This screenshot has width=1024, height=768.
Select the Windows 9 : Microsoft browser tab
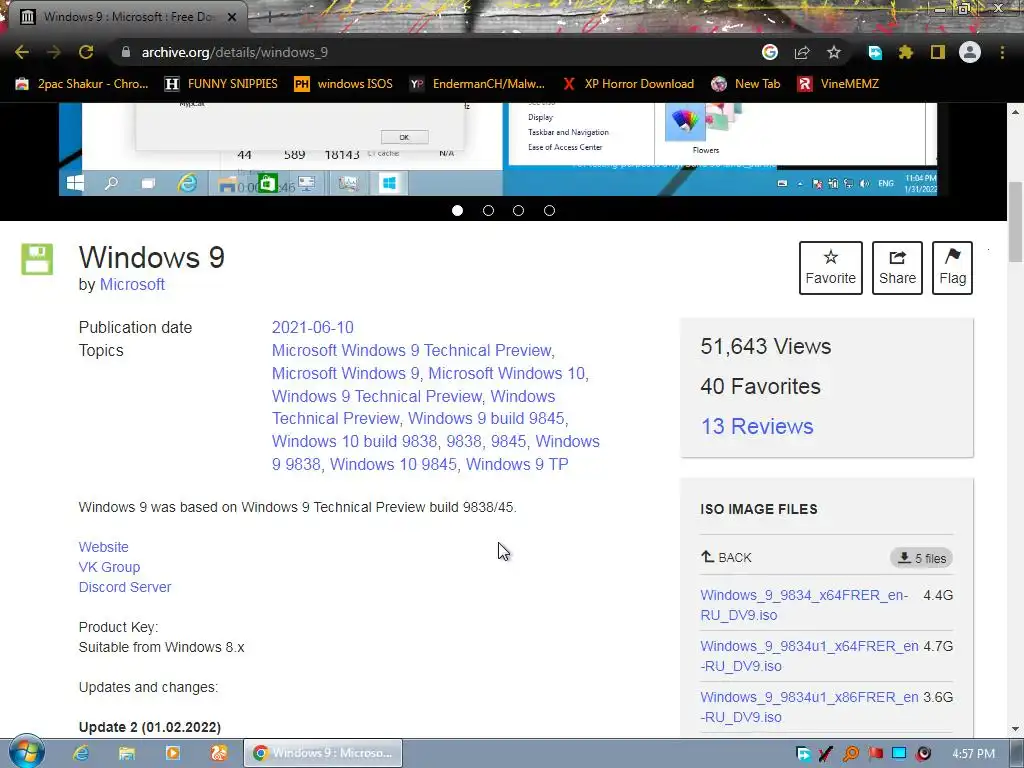point(127,17)
